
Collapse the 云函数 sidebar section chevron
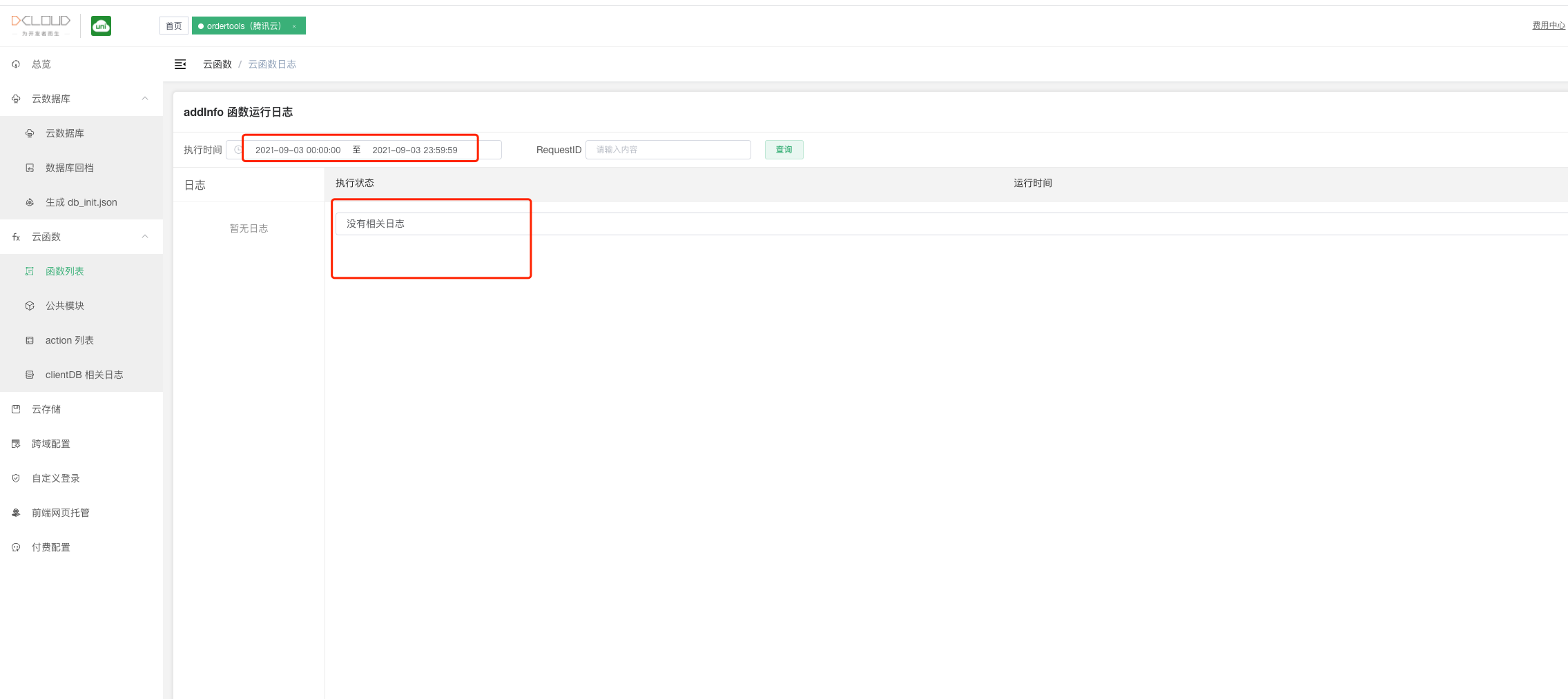(145, 237)
